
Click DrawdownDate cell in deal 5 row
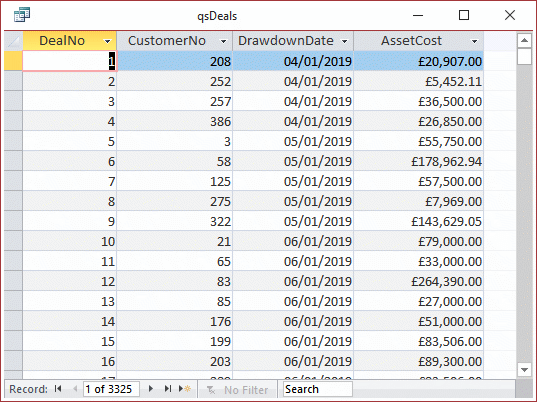tap(293, 141)
